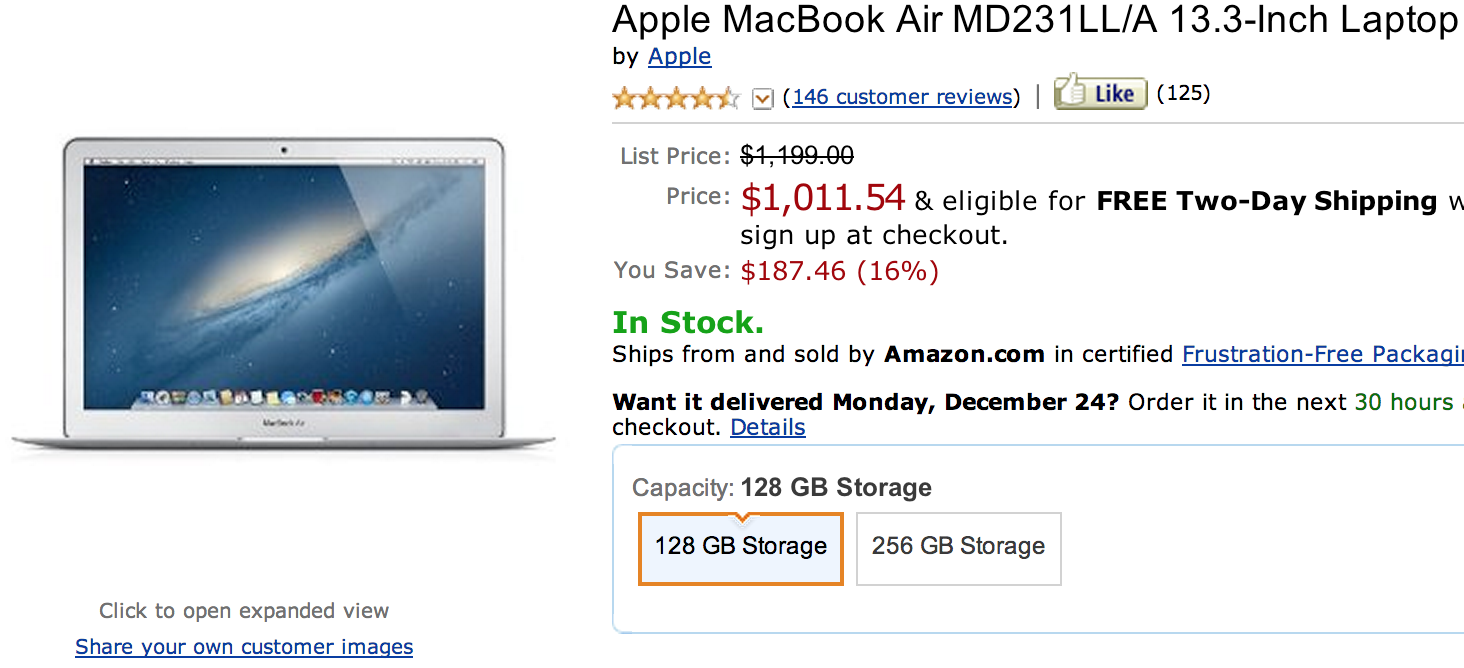Open the 146 customer reviews link
The image size is (1464, 668).
coord(902,97)
